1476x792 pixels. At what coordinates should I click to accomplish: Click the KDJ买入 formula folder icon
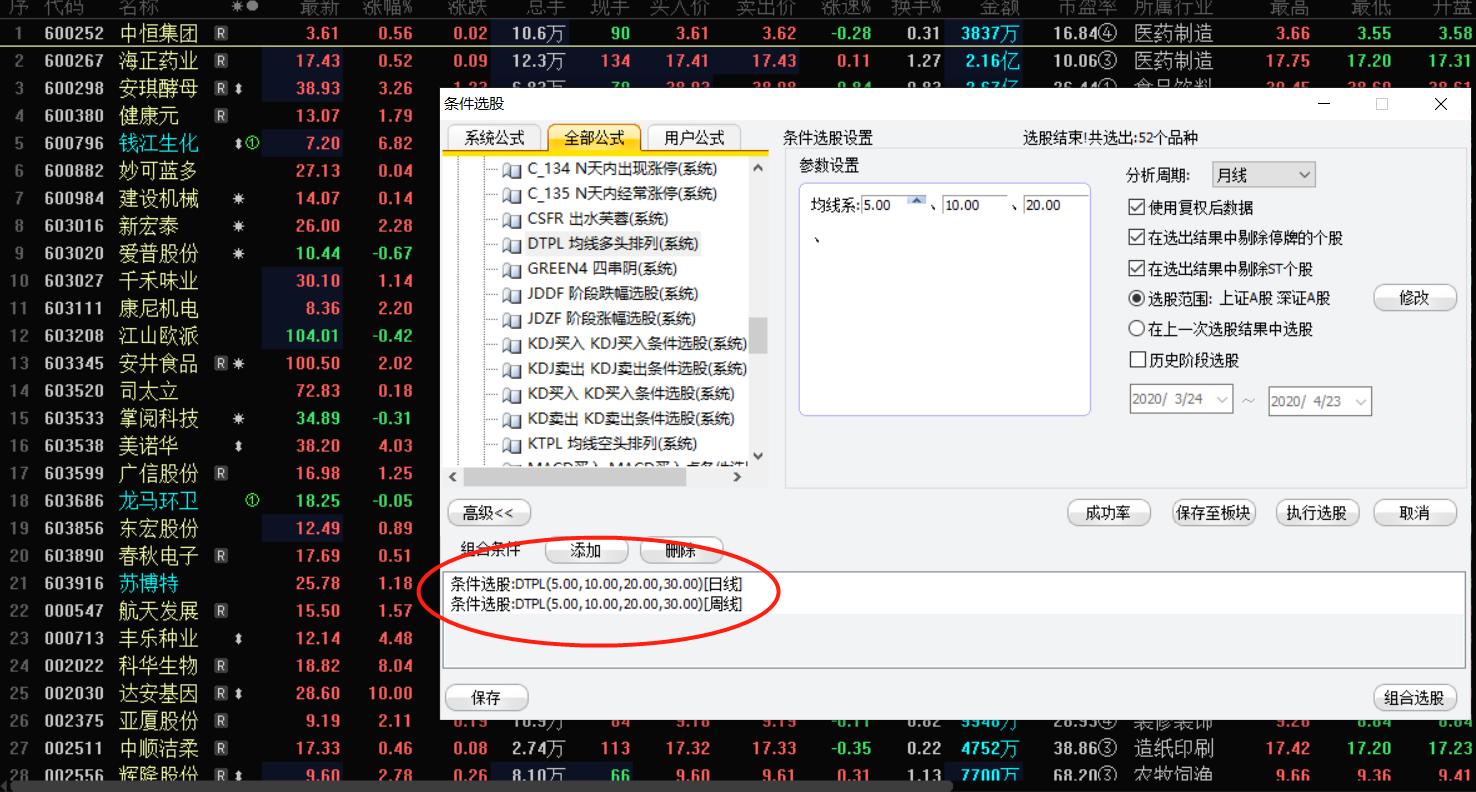click(x=511, y=343)
